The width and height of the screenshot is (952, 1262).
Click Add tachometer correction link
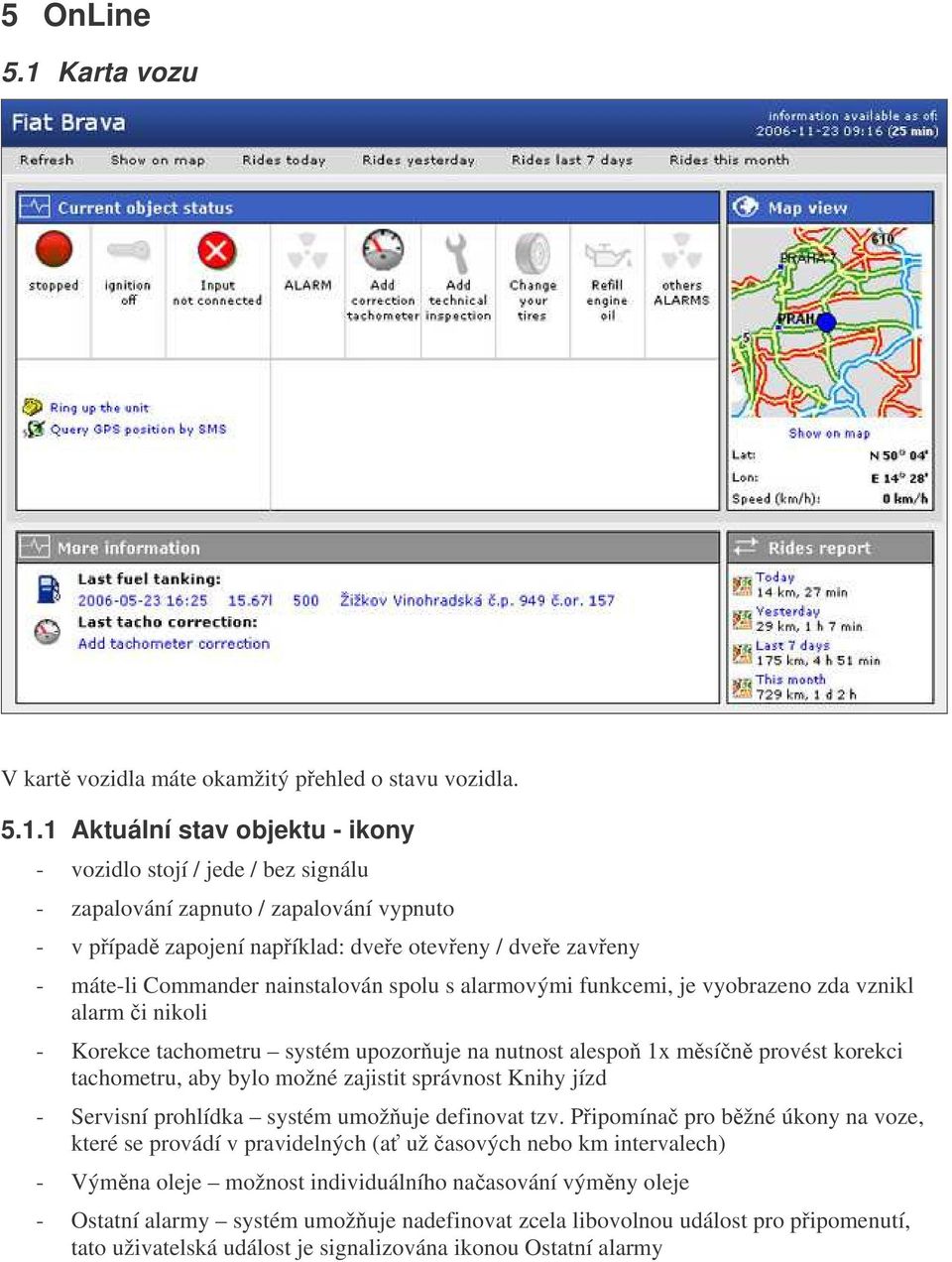point(174,644)
